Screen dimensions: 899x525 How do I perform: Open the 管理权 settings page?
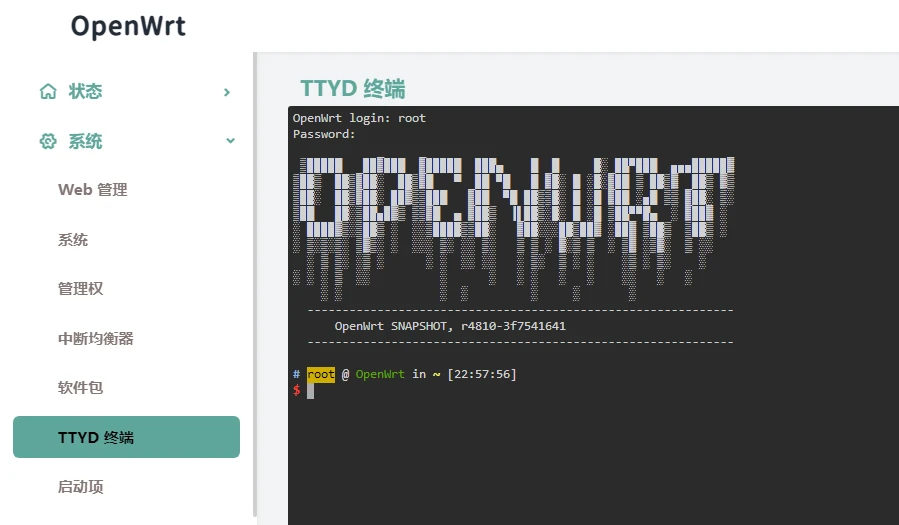81,289
